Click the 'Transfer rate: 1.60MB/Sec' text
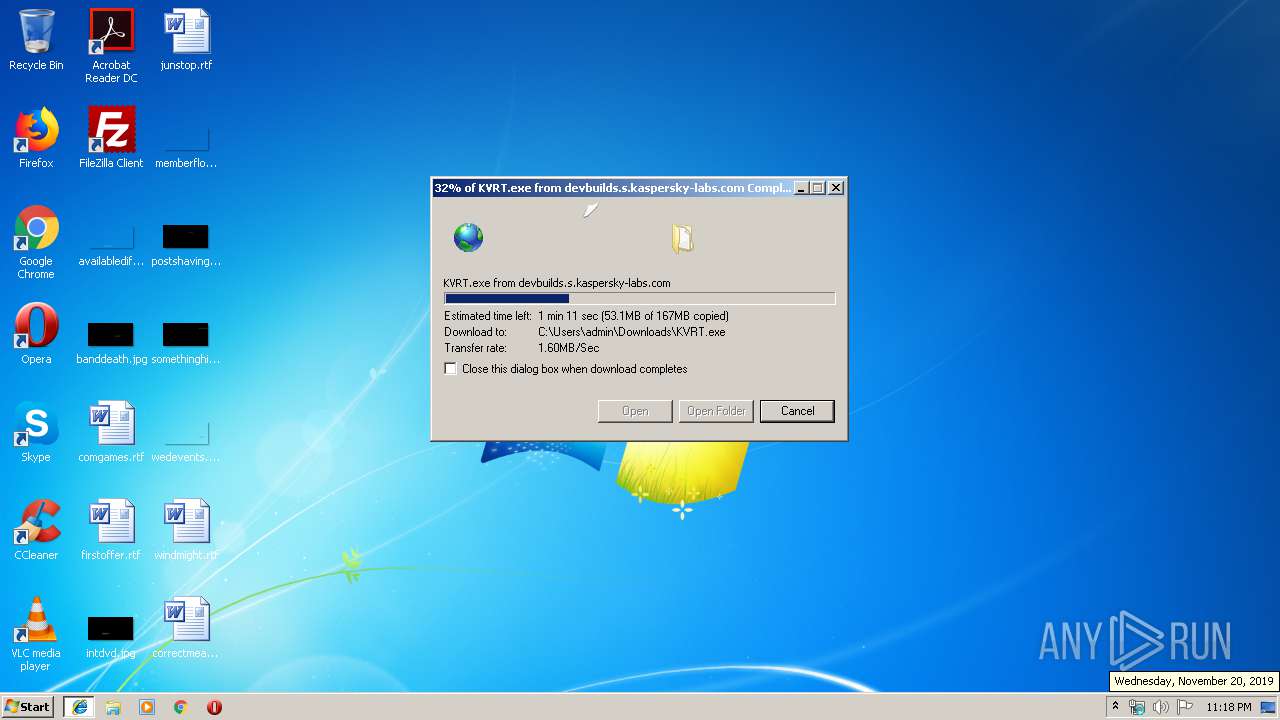Viewport: 1280px width, 720px height. pos(522,348)
